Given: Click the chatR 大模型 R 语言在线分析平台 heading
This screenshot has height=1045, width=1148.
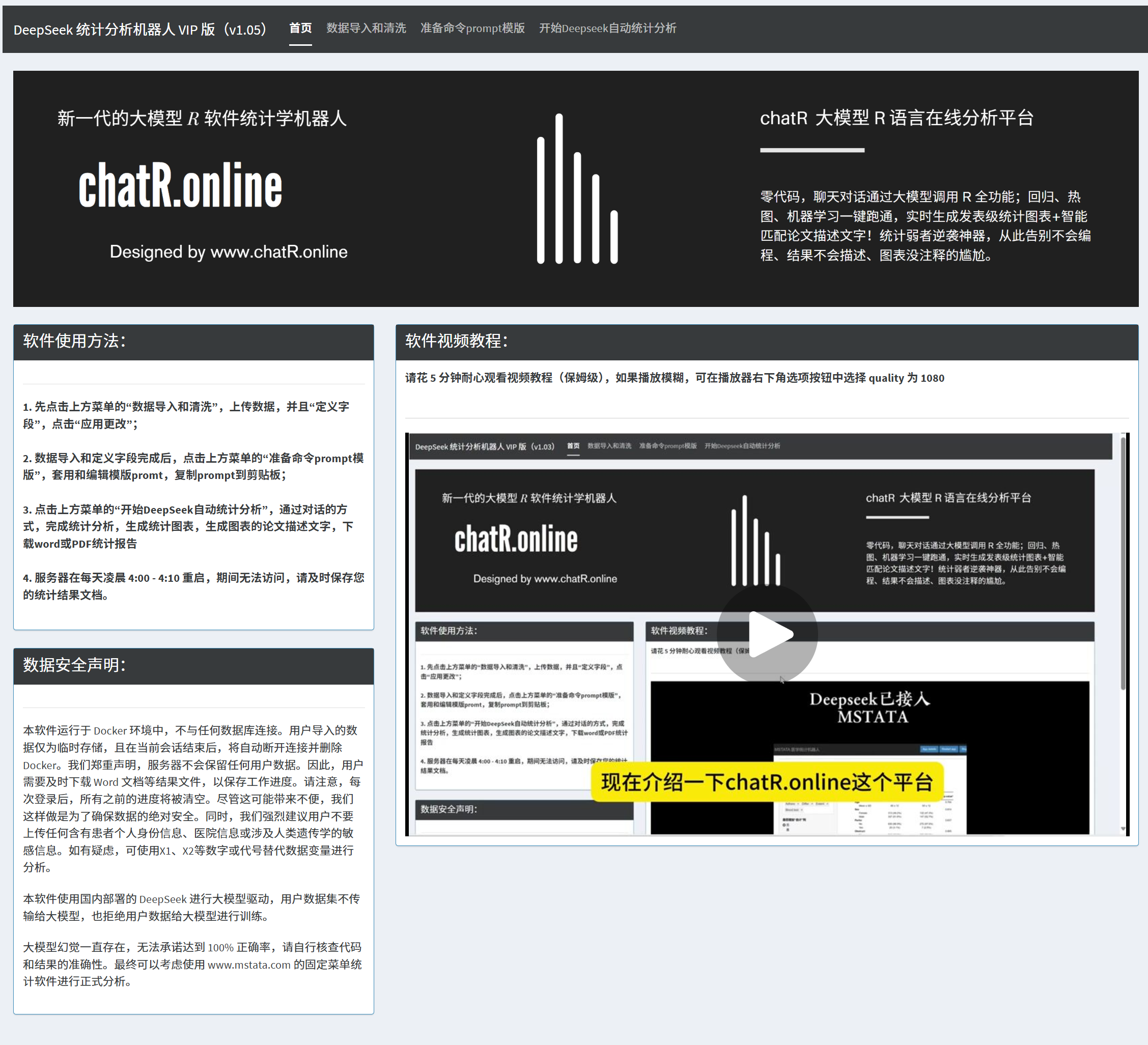Looking at the screenshot, I should pos(897,118).
